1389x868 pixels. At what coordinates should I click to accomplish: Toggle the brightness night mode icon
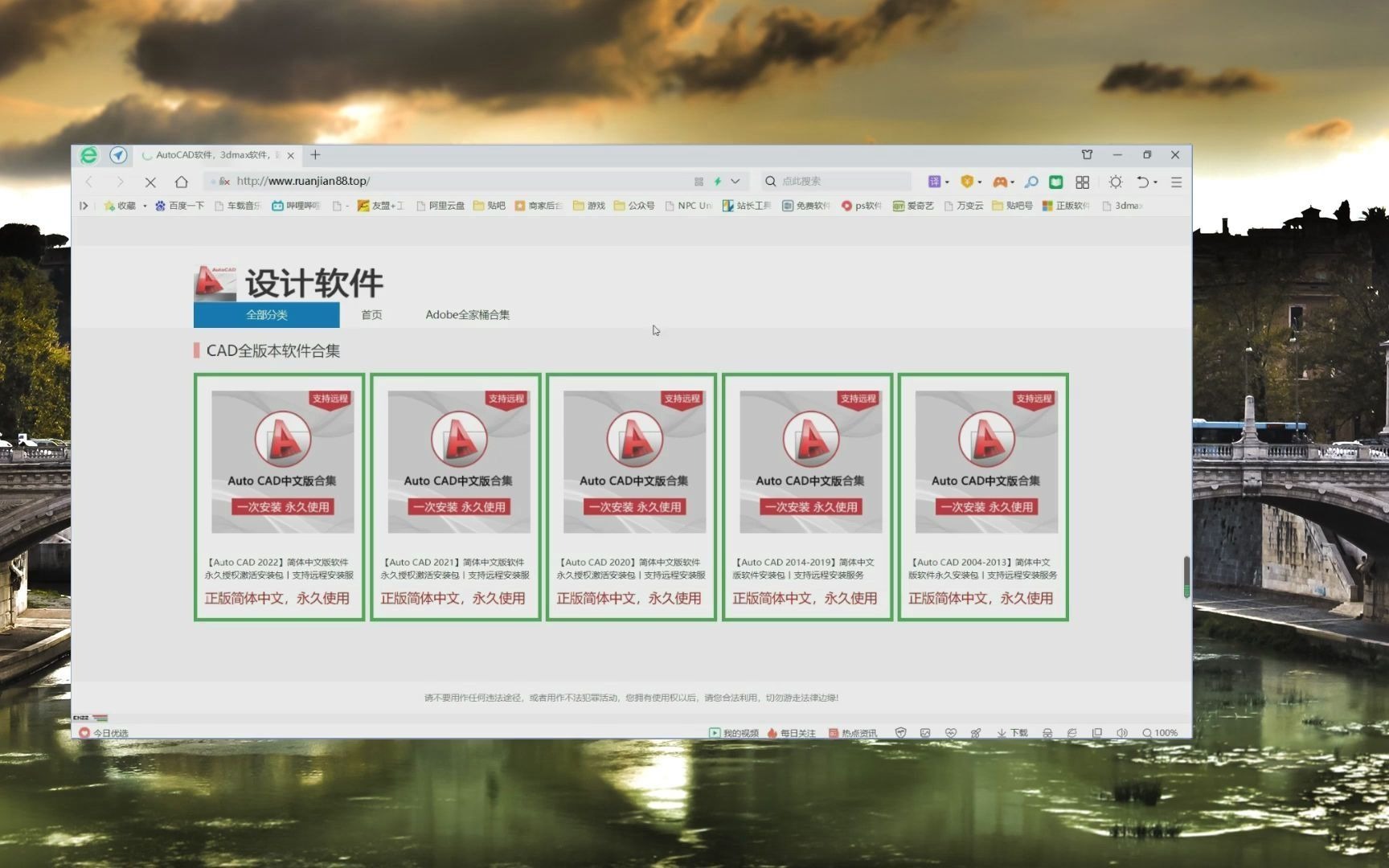pyautogui.click(x=1116, y=182)
